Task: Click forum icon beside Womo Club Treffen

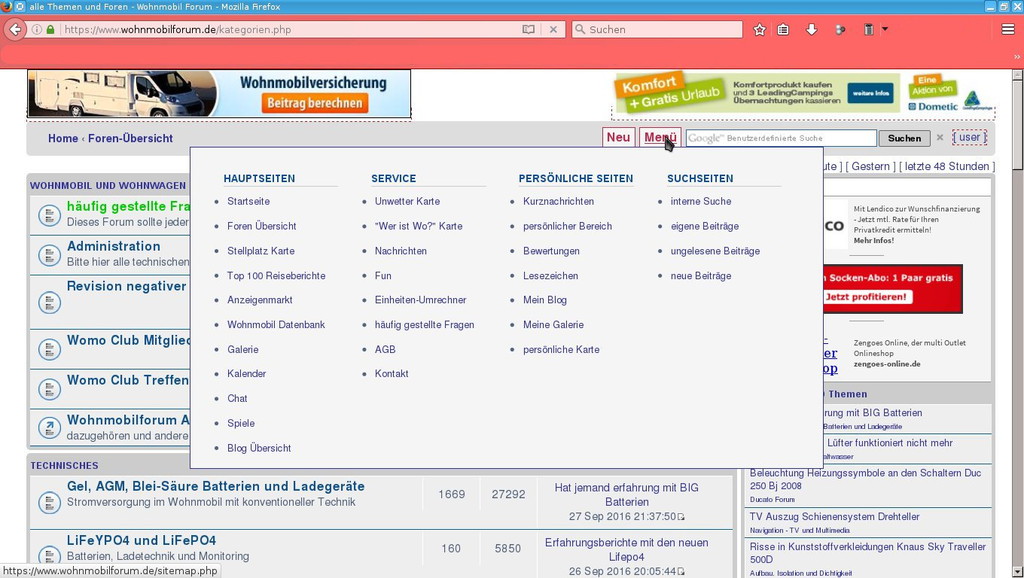Action: [x=49, y=389]
